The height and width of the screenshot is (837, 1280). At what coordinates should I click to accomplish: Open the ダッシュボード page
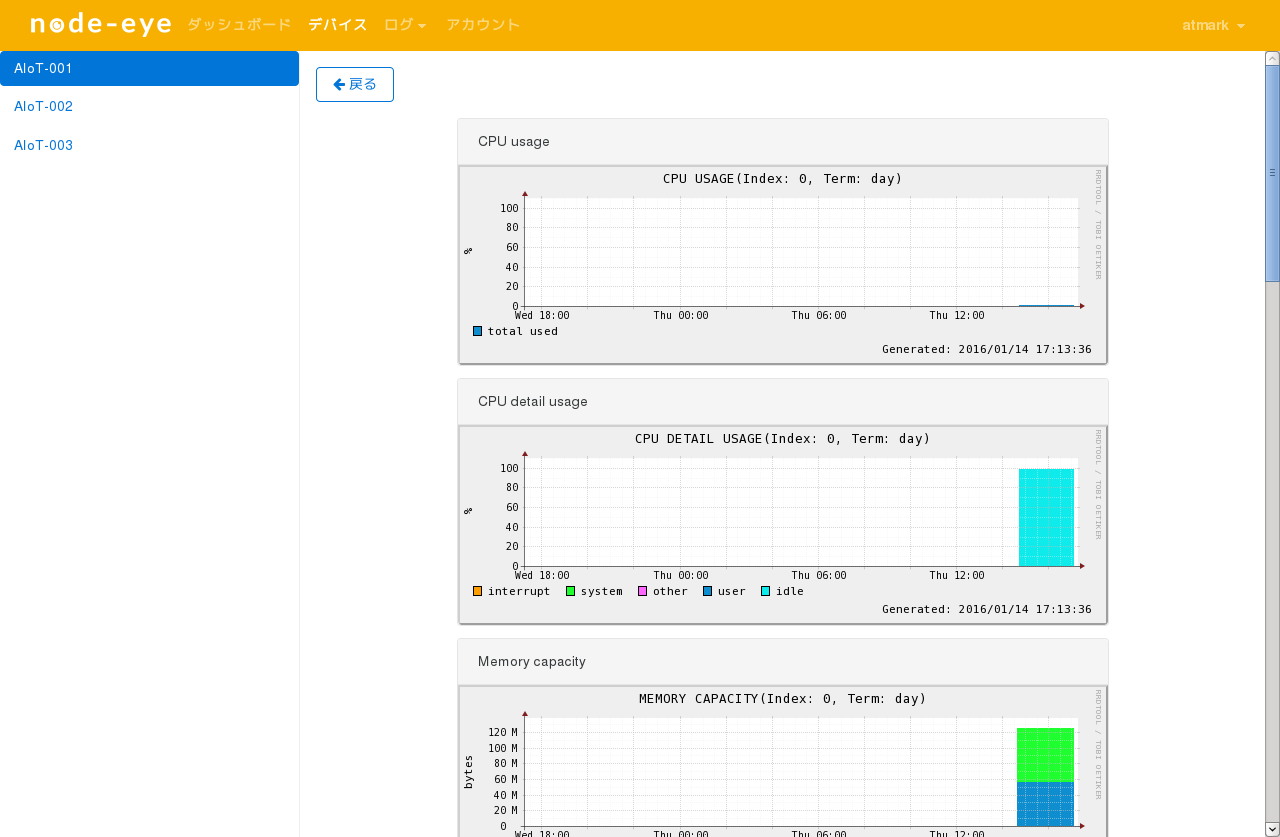tap(239, 25)
